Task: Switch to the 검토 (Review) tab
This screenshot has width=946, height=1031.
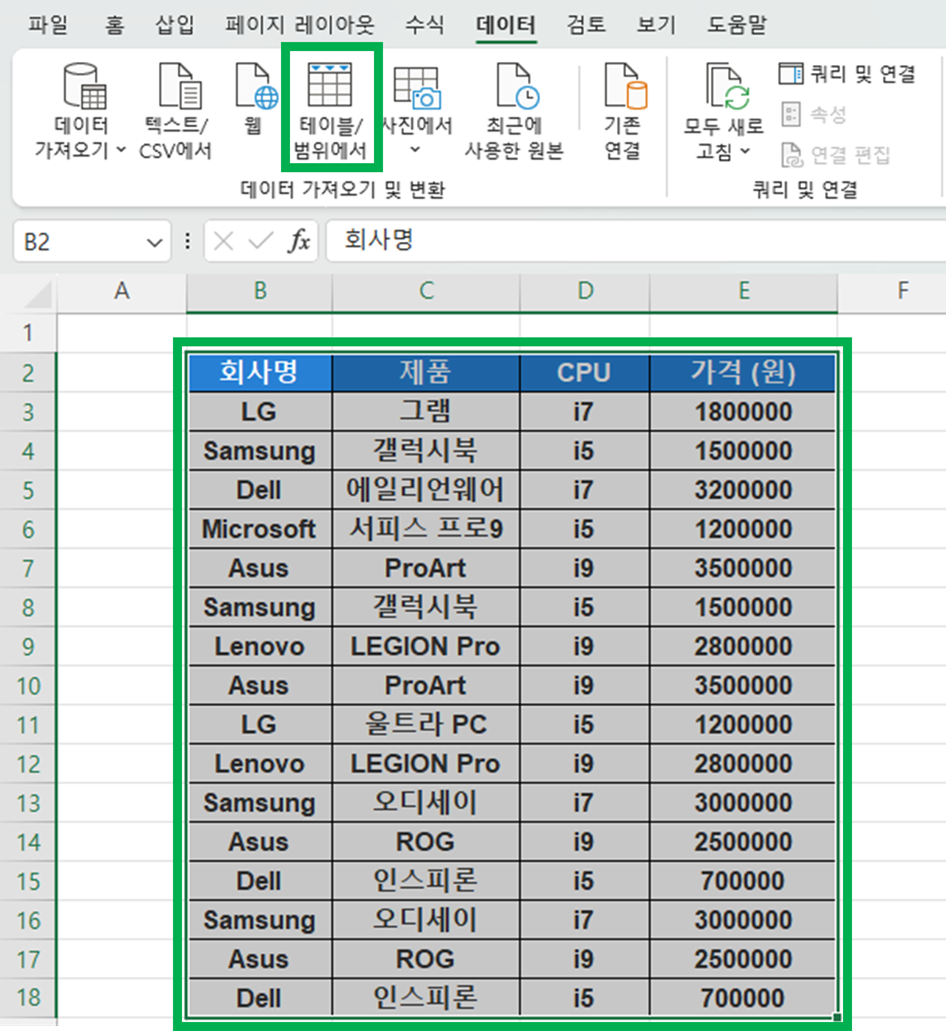Action: 586,25
